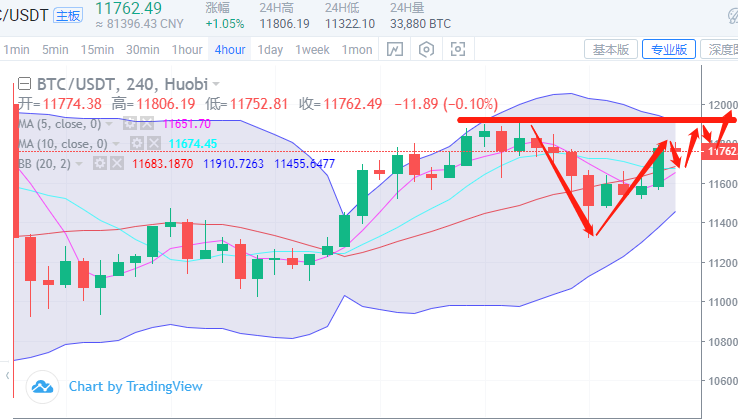The image size is (738, 419).
Task: Click the 12000 price axis label
Action: [722, 105]
